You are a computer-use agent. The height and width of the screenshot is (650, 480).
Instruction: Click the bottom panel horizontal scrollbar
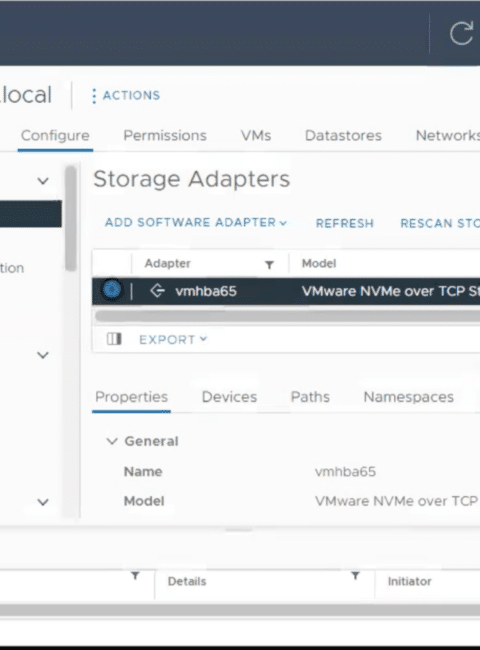click(x=240, y=610)
